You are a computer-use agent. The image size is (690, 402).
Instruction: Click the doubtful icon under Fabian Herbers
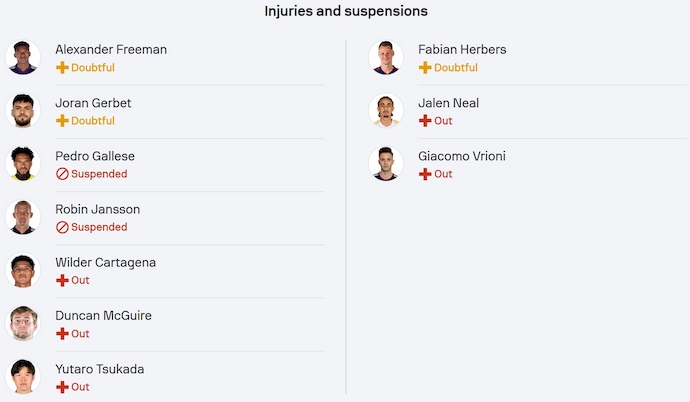(x=425, y=68)
